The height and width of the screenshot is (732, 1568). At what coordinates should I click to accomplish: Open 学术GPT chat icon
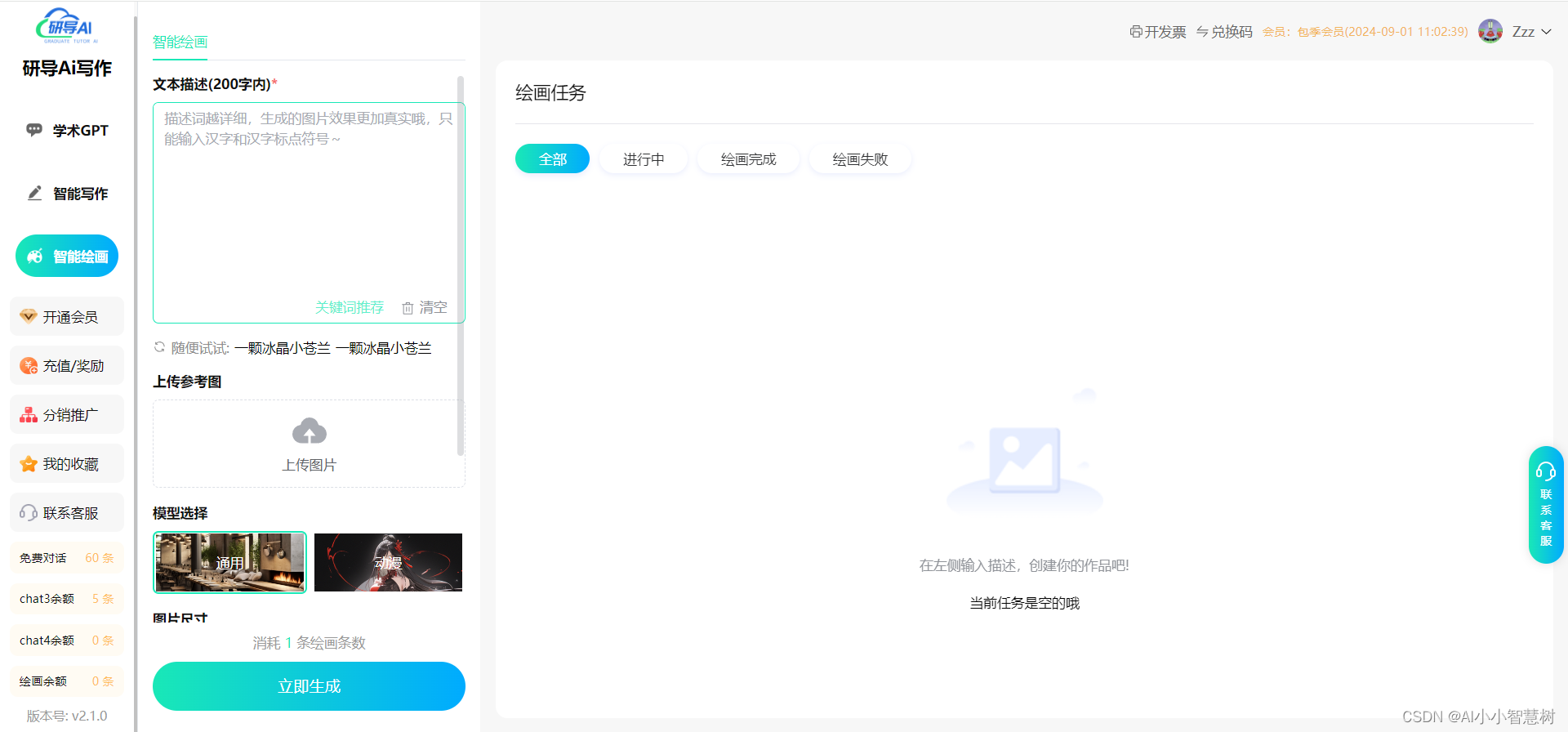coord(34,130)
